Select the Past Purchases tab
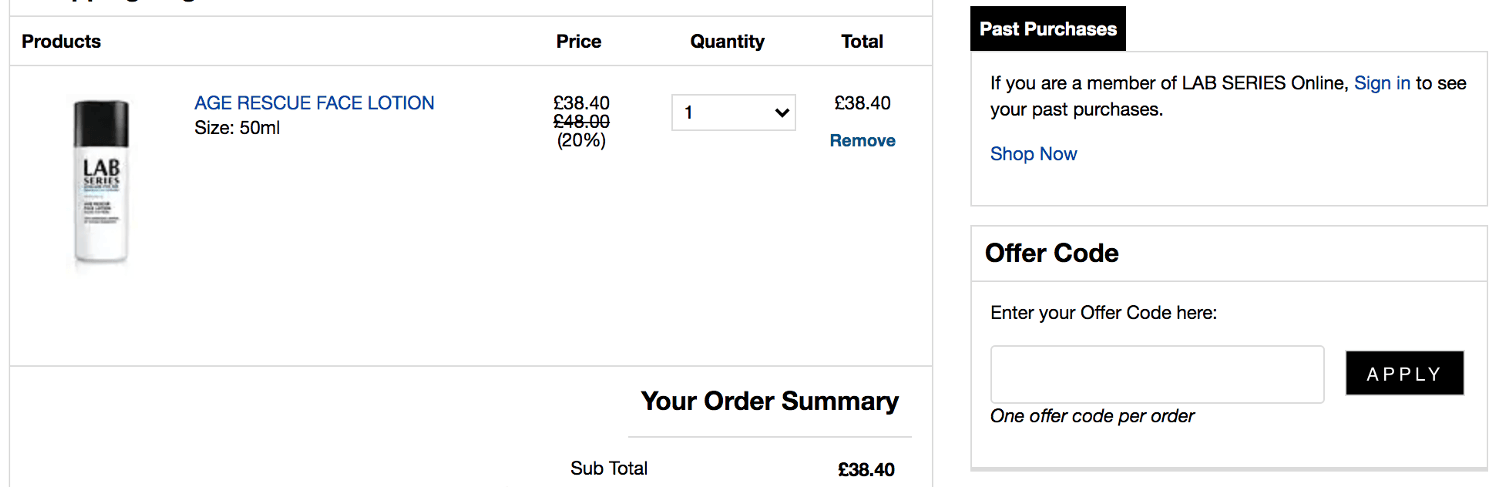Image resolution: width=1500 pixels, height=487 pixels. [1048, 29]
